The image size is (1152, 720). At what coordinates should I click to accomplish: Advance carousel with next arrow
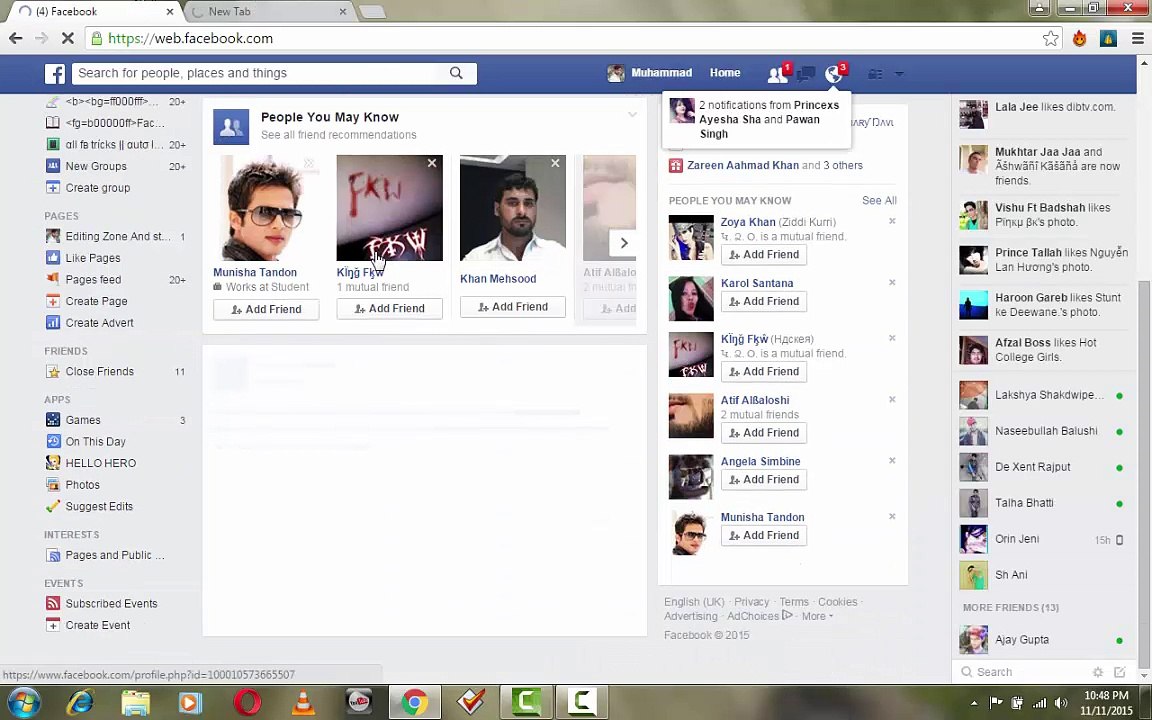(x=624, y=243)
